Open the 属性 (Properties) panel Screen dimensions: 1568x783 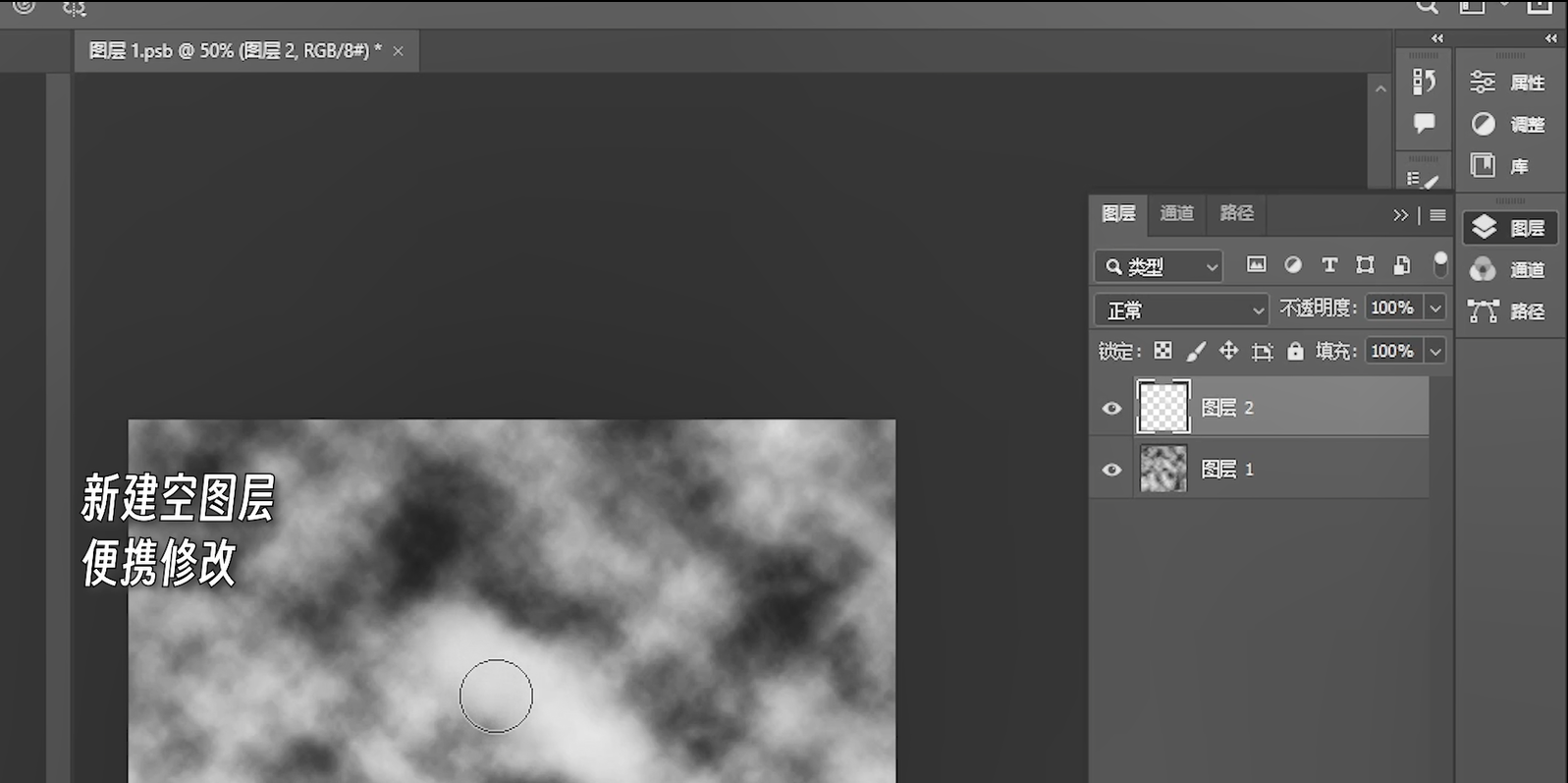click(1509, 83)
